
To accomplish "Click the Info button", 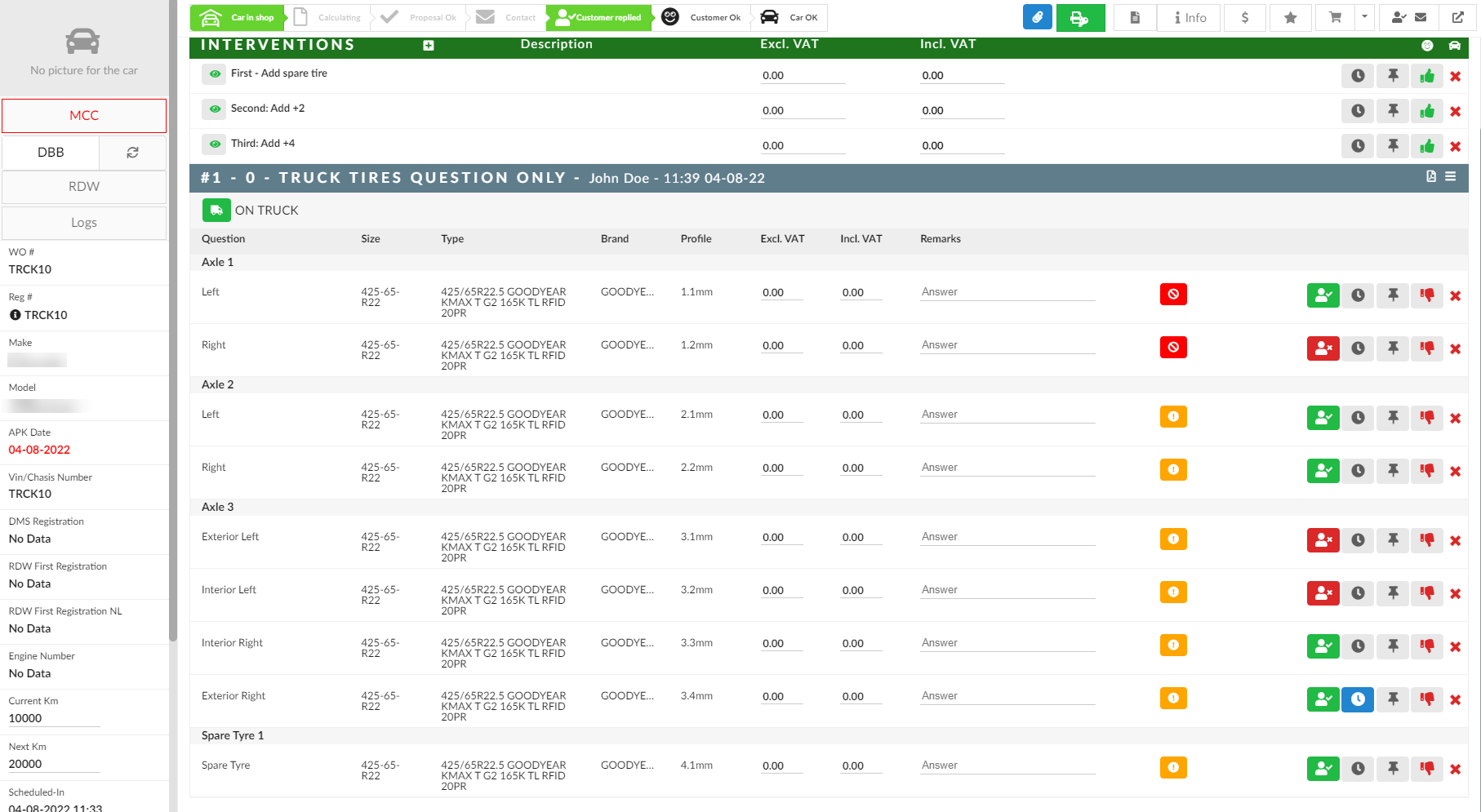I will tap(1190, 17).
